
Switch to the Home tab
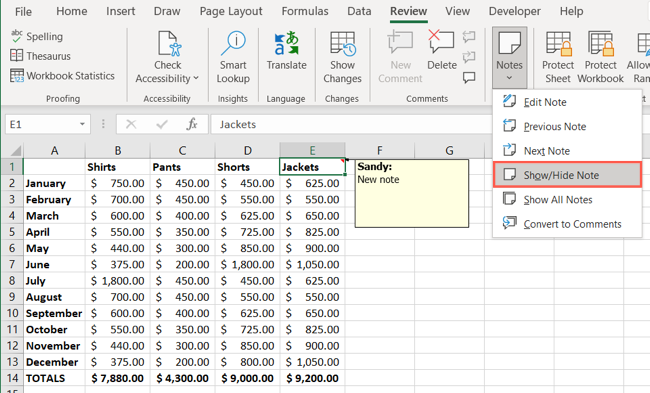point(72,11)
